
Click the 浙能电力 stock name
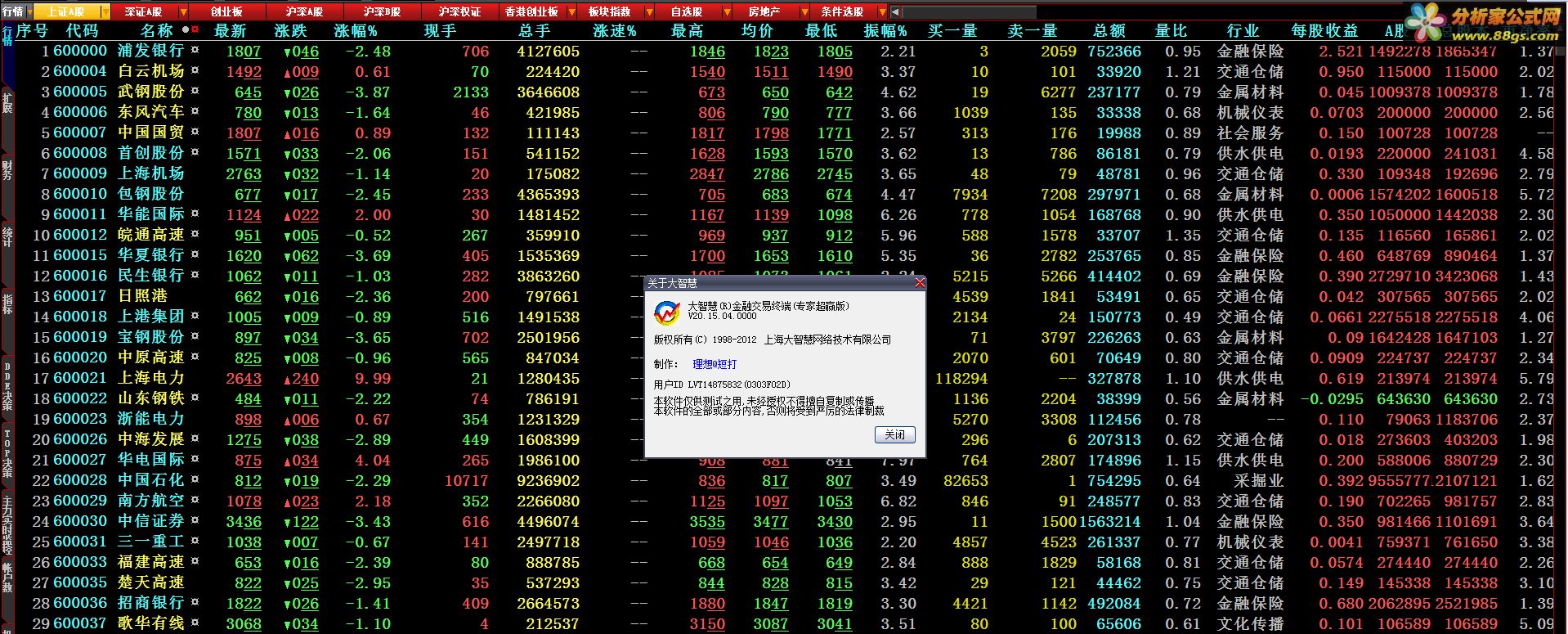[151, 419]
